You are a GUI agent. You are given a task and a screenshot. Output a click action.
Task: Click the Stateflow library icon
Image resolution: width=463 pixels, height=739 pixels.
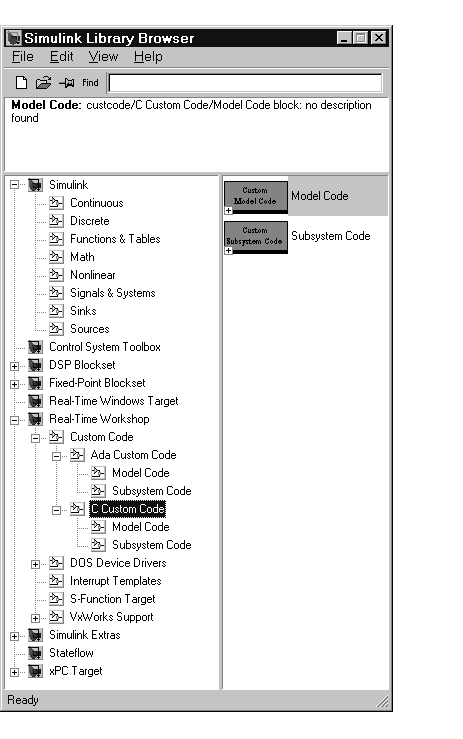pos(35,653)
